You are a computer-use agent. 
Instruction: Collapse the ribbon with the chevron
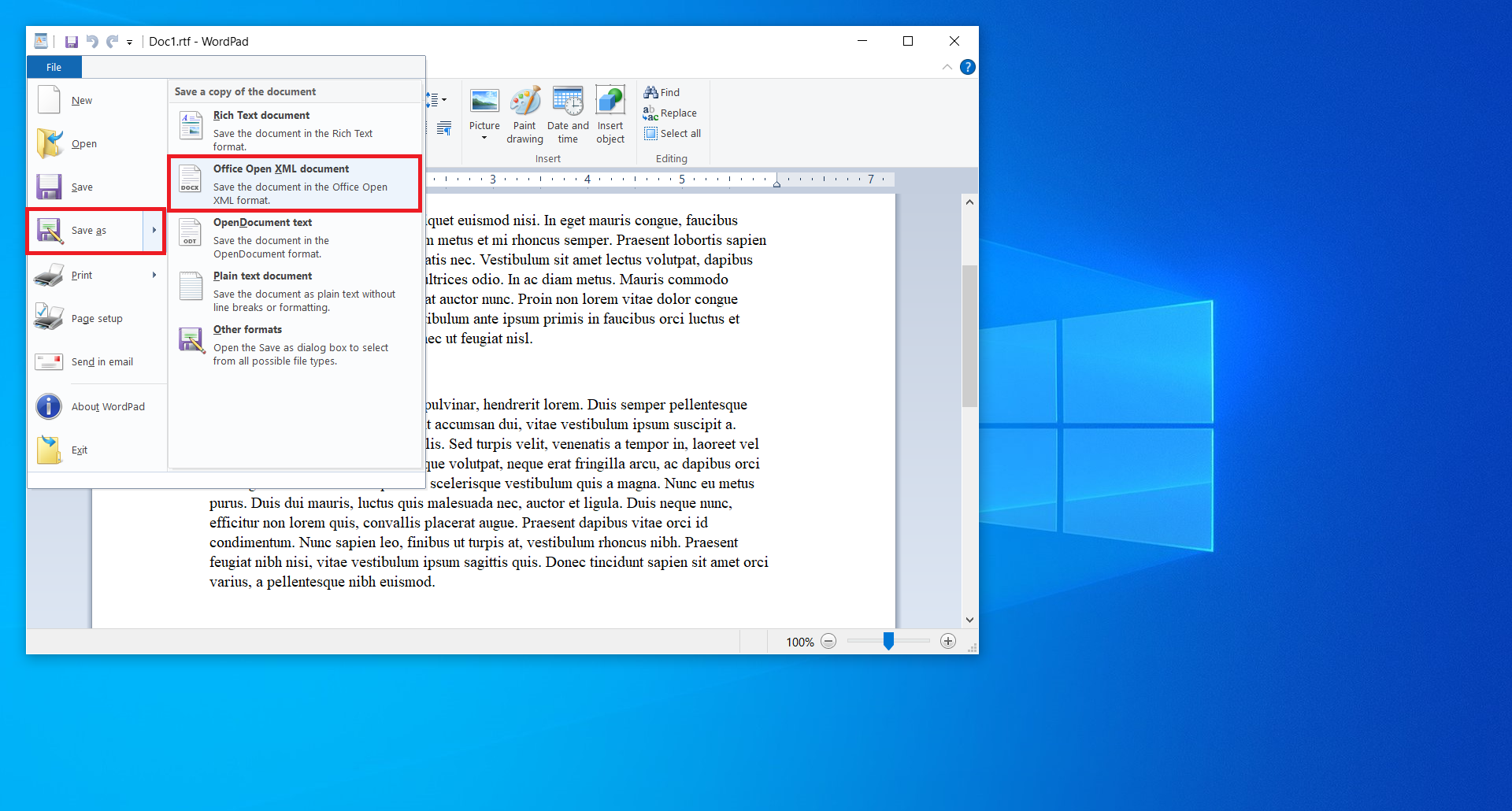click(947, 68)
